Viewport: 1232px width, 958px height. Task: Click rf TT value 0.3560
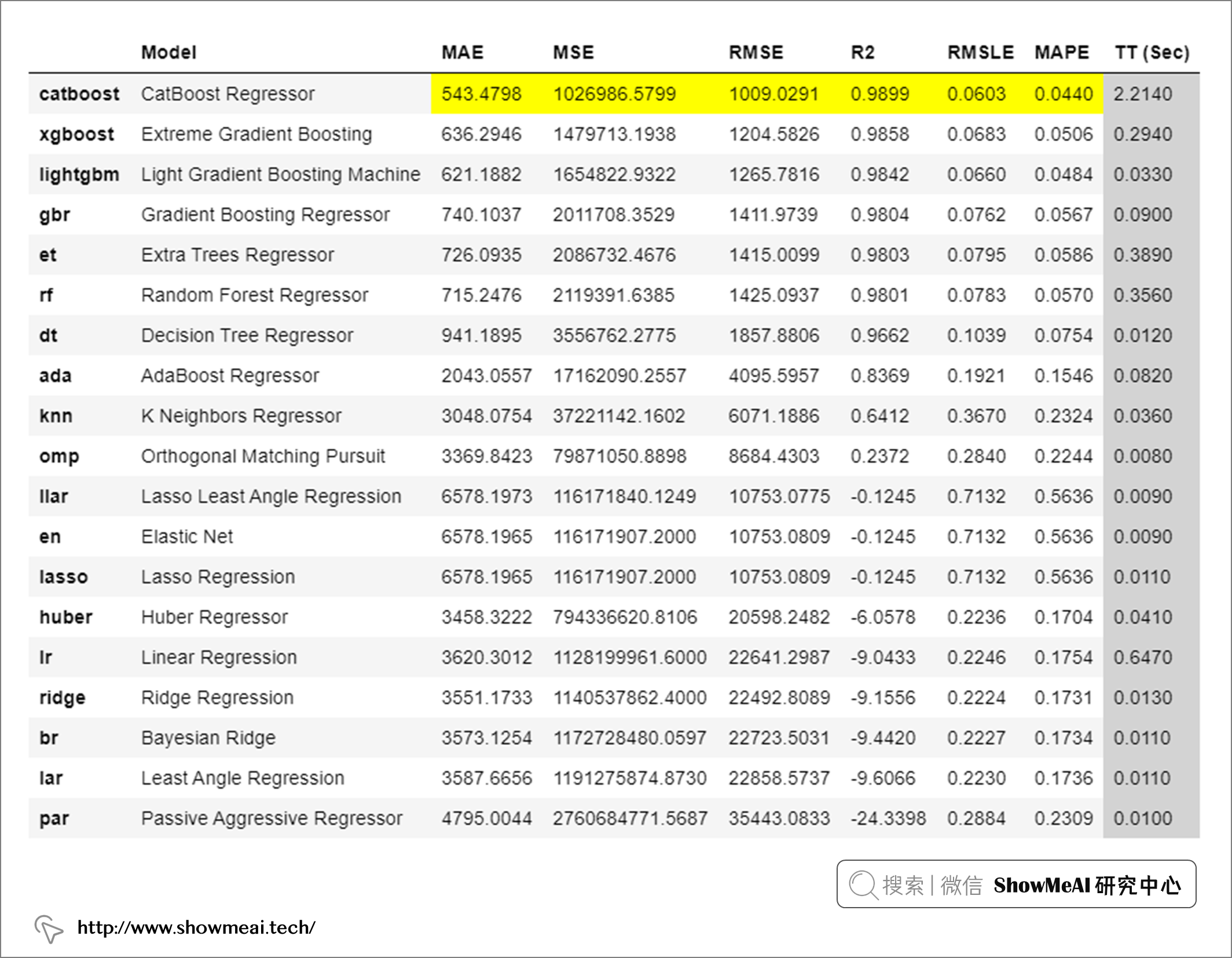(1143, 295)
